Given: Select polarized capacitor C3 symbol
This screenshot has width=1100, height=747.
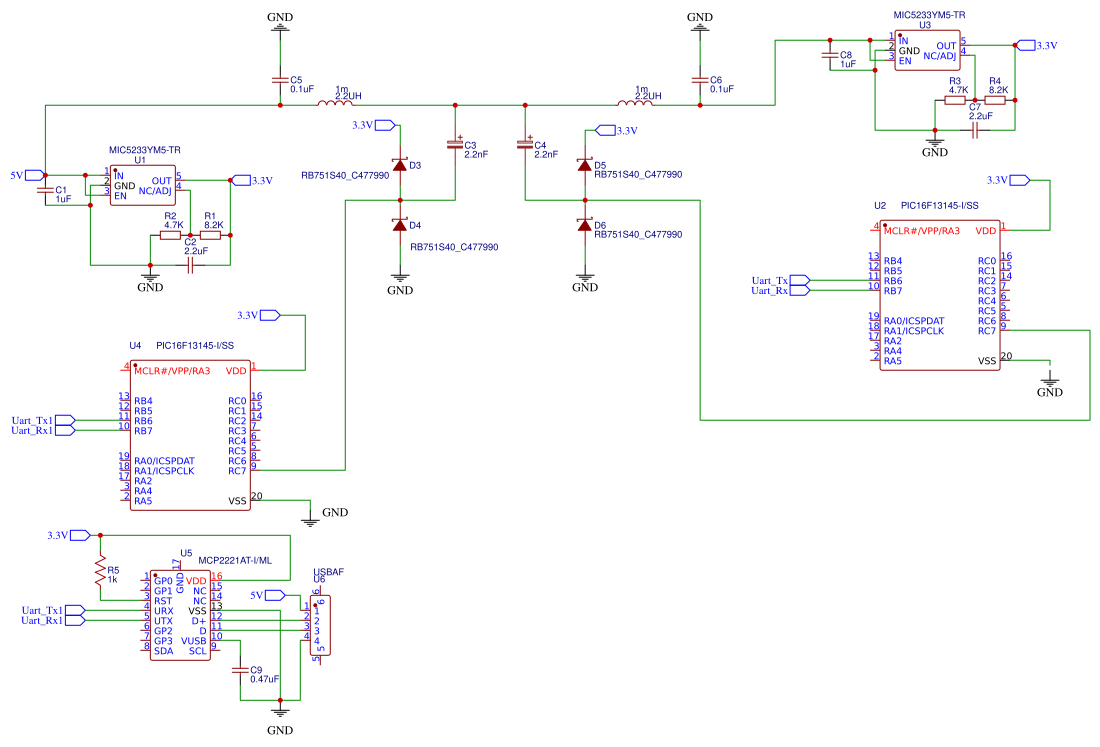Looking at the screenshot, I should click(455, 144).
